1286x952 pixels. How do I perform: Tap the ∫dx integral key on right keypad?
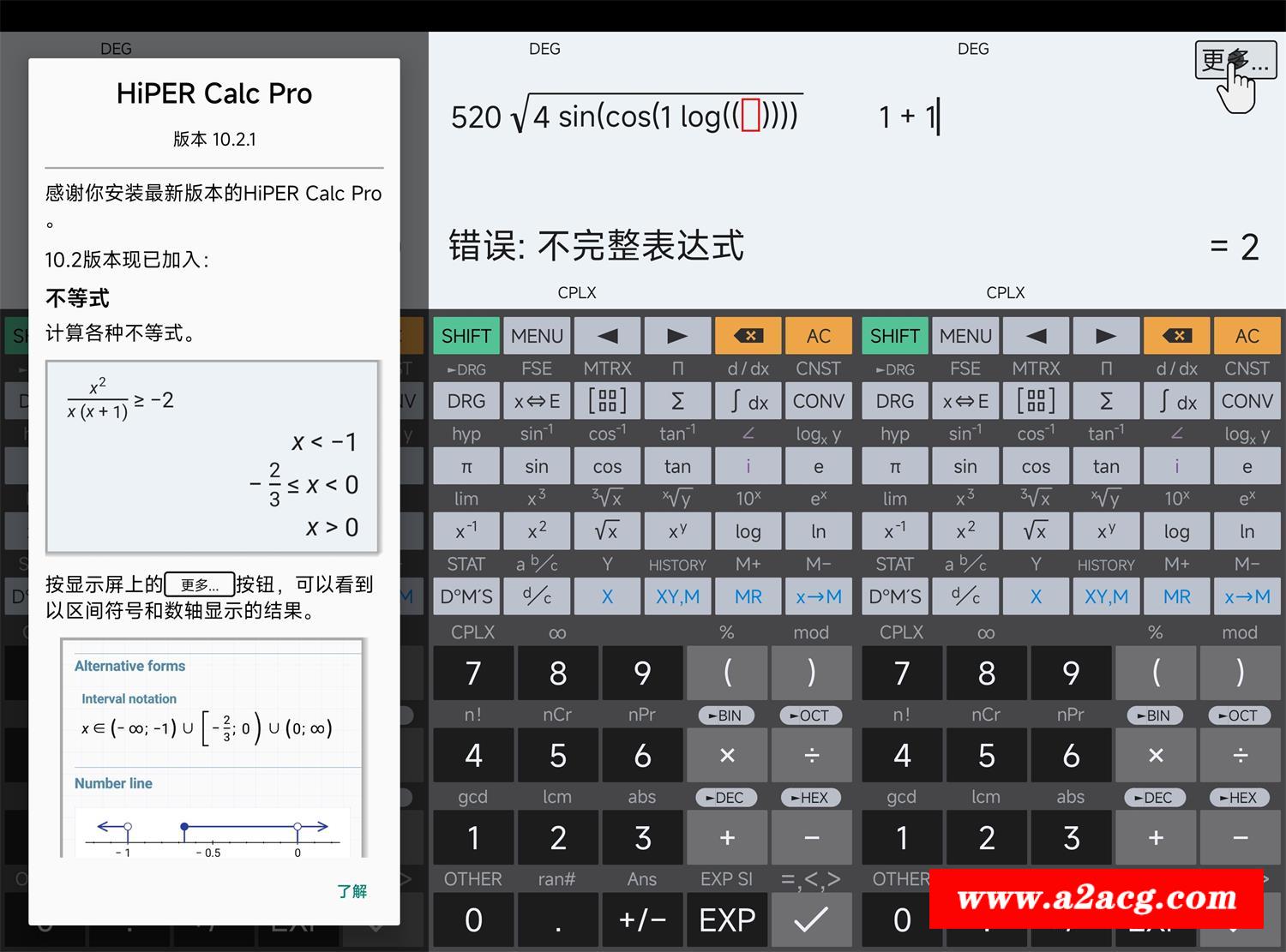[x=1176, y=401]
